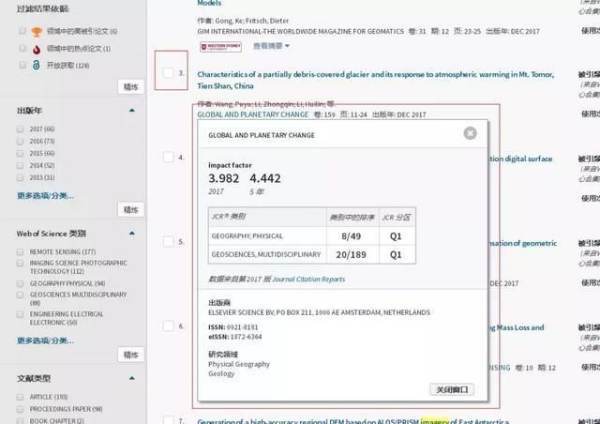600x424 pixels.
Task: Expand the view abstract dropdown
Action: tap(271, 46)
